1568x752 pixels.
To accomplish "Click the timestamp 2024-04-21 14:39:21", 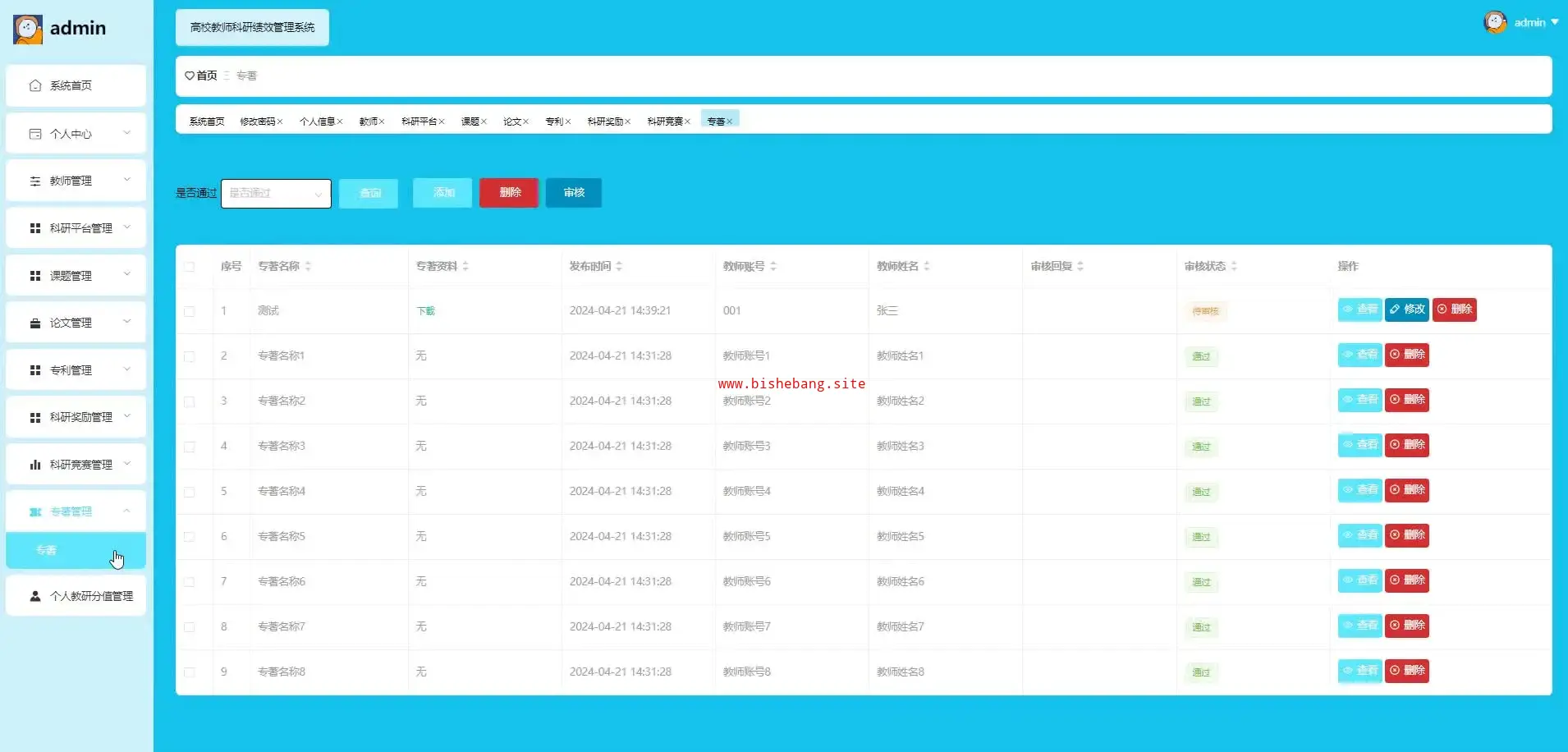I will click(x=620, y=311).
